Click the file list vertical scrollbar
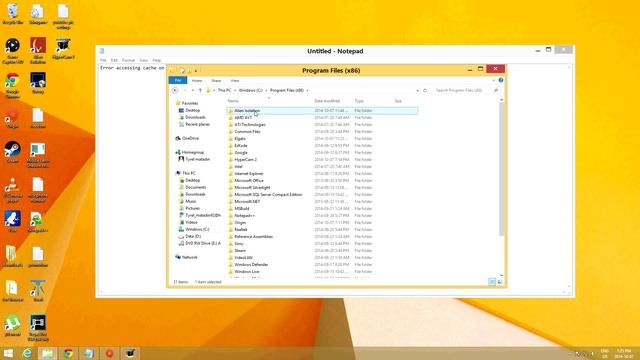 (x=502, y=169)
